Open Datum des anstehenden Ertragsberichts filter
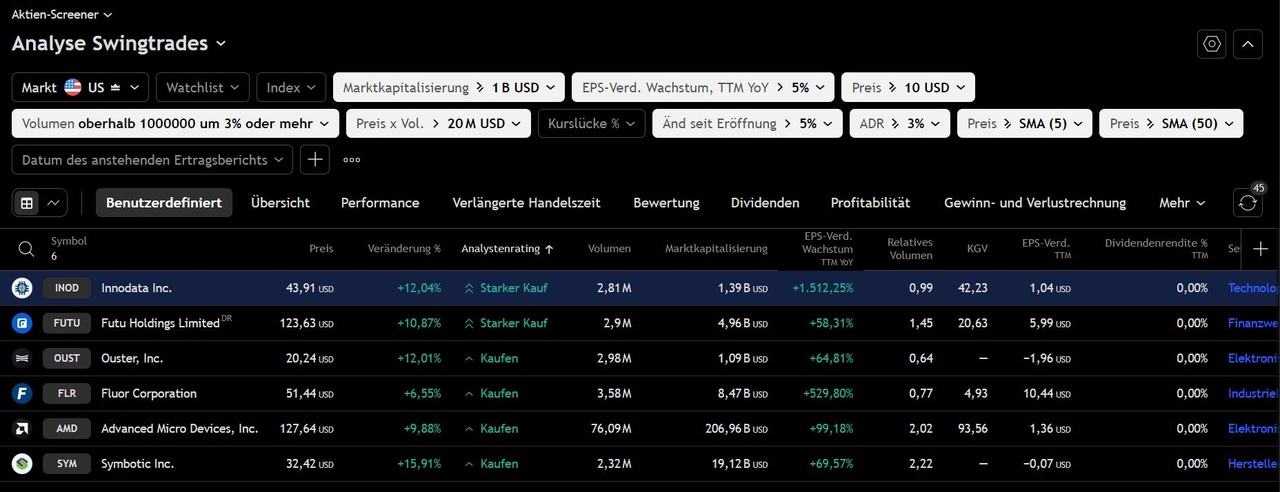 click(x=152, y=159)
